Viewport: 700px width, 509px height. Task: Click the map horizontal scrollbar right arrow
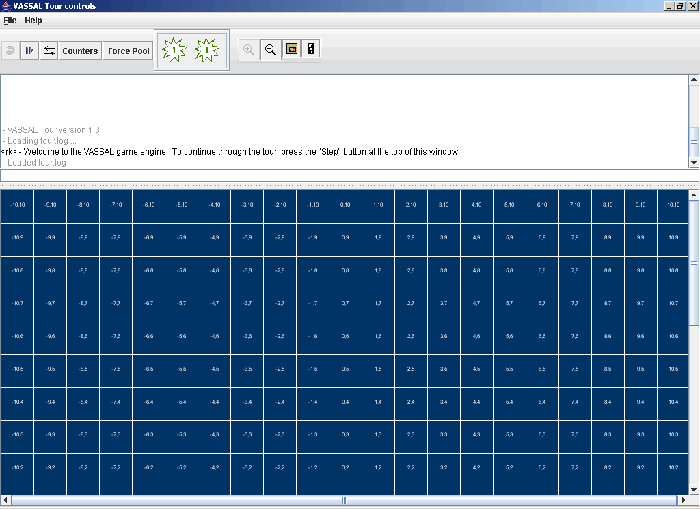pos(683,500)
